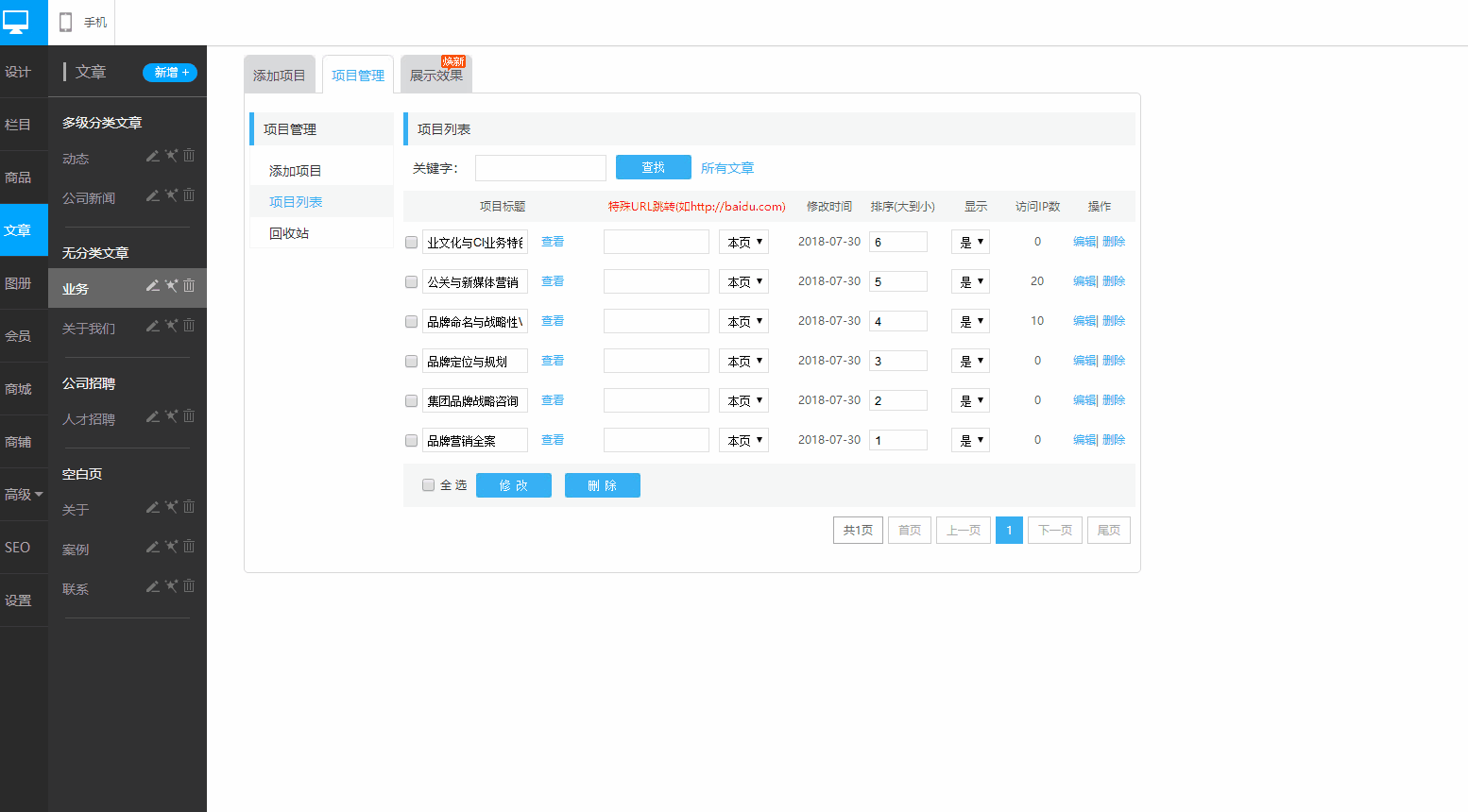This screenshot has height=812, width=1468.
Task: Click the pencil edit icon for 关于
Action: pyautogui.click(x=152, y=507)
